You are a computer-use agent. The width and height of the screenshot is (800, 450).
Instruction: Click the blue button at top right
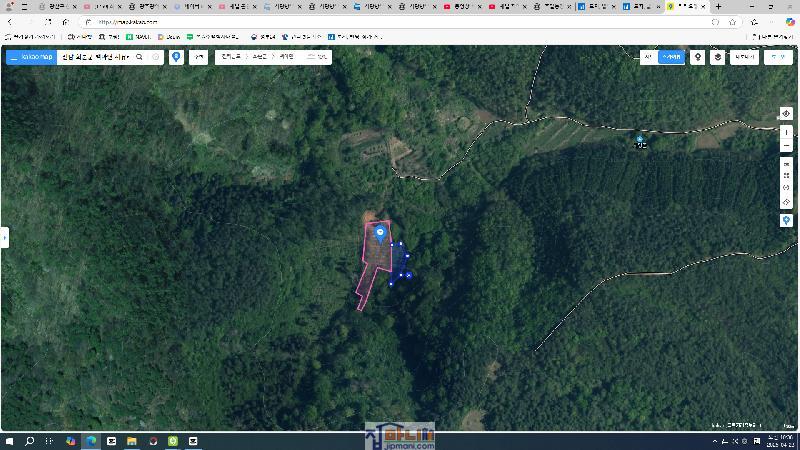(x=777, y=58)
